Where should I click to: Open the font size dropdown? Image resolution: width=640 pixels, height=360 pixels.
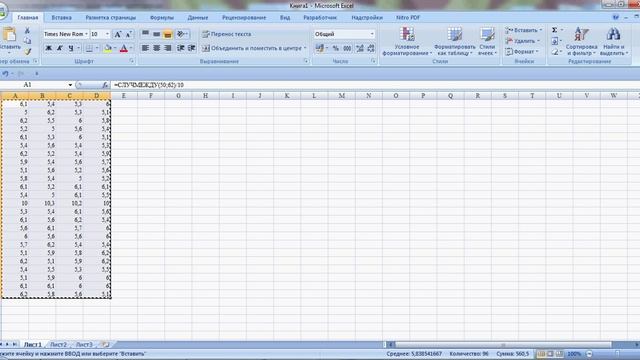point(107,34)
